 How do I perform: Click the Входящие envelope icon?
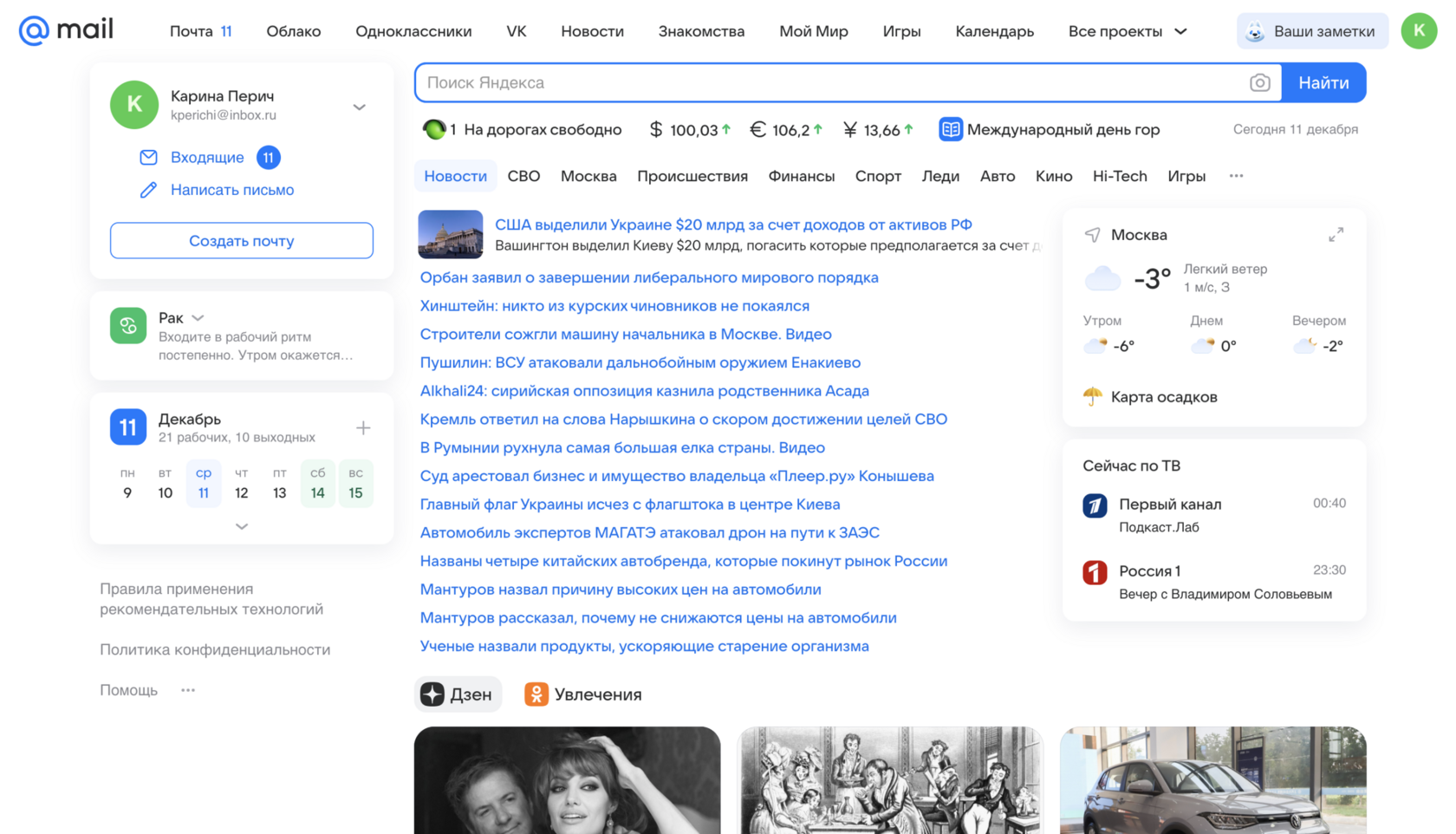click(x=148, y=157)
